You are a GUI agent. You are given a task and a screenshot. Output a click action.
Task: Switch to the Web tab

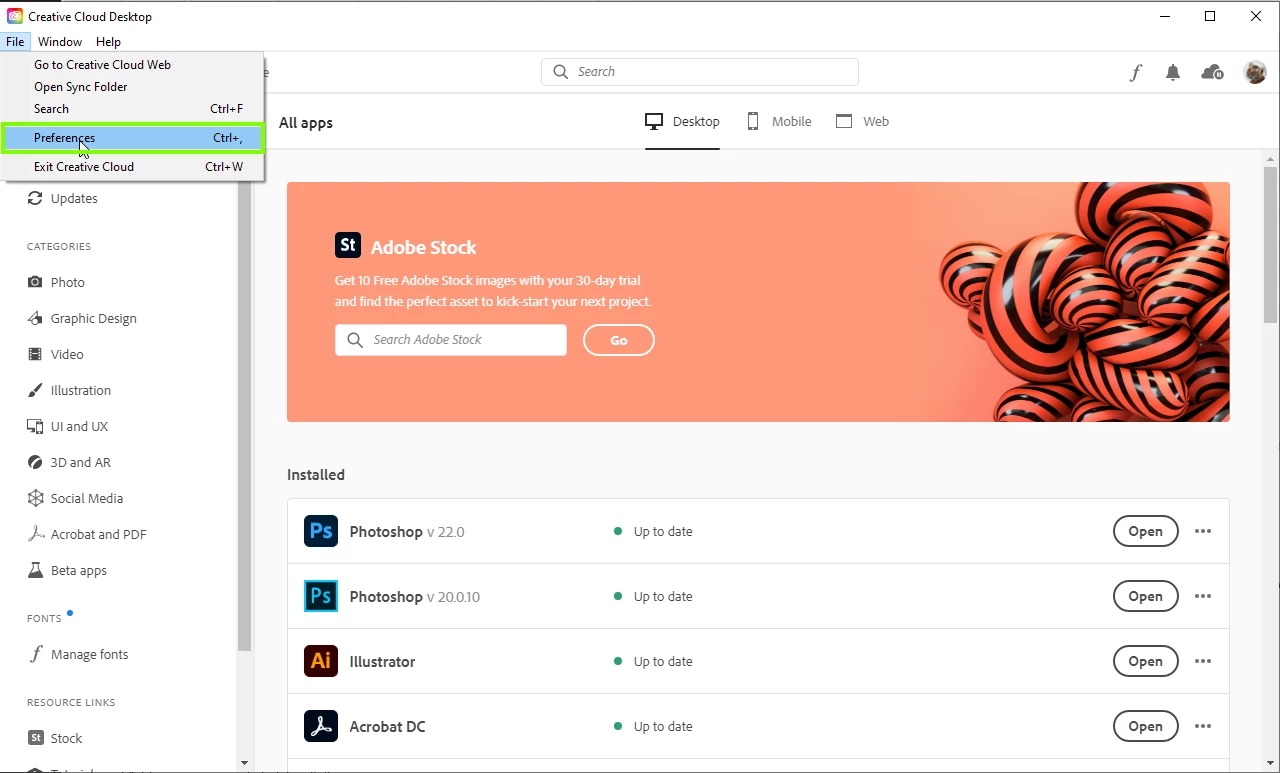(862, 122)
